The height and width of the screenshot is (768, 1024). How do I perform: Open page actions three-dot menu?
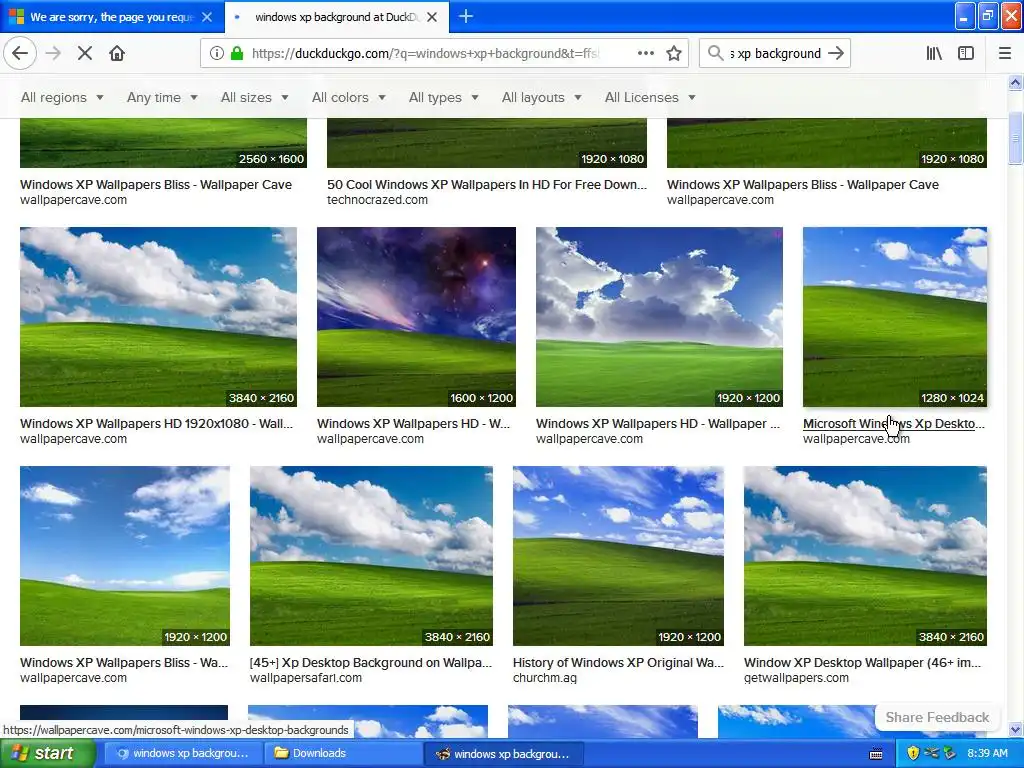tap(645, 53)
